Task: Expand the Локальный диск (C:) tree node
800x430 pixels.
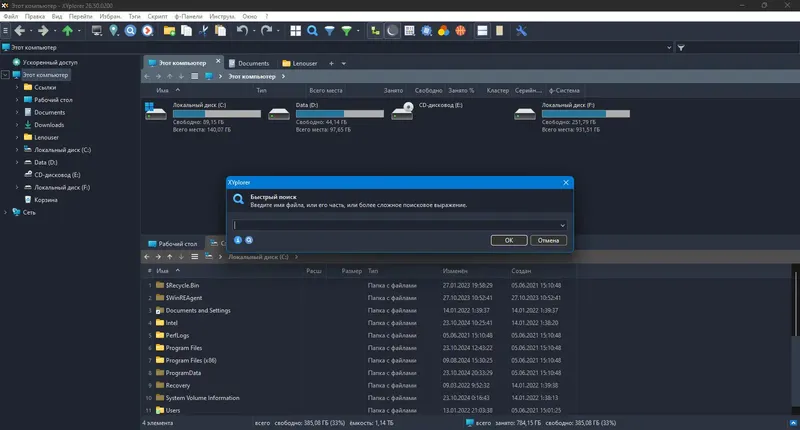Action: pos(17,150)
